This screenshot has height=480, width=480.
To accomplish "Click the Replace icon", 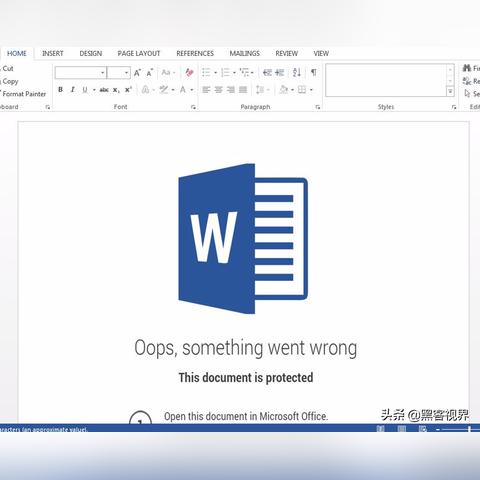I will click(467, 81).
